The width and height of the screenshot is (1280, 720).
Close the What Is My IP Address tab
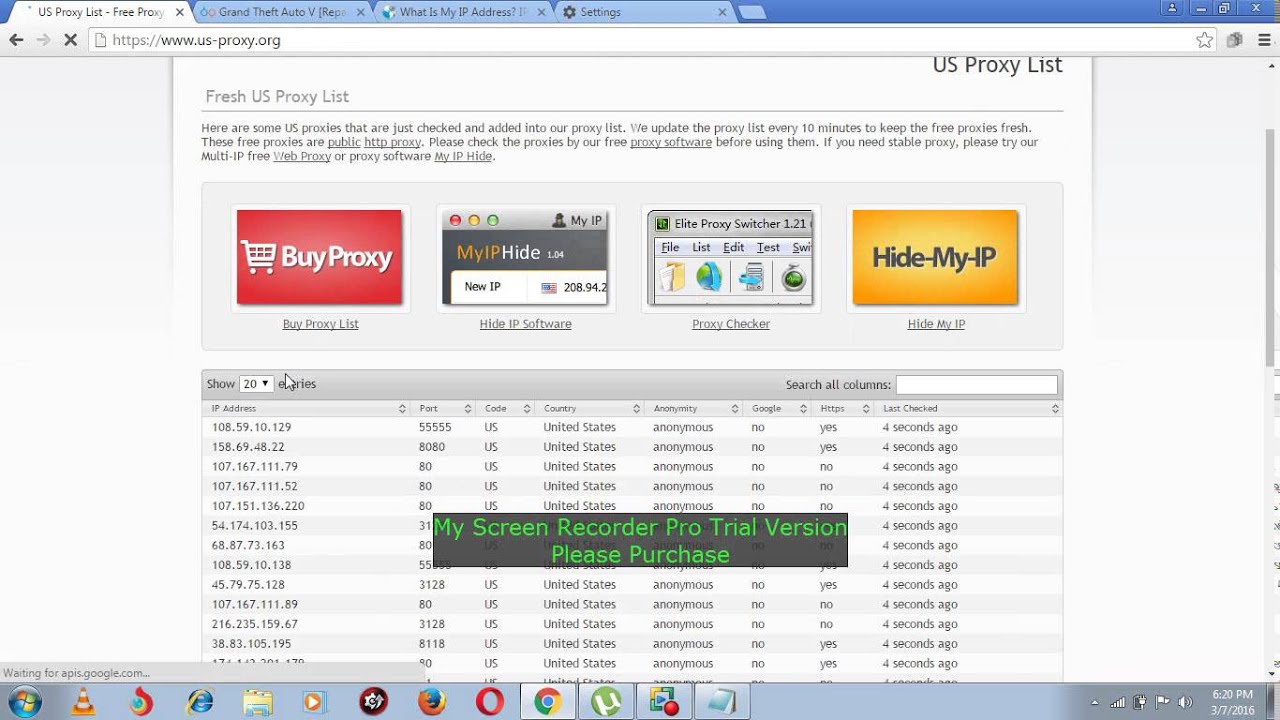coord(541,12)
